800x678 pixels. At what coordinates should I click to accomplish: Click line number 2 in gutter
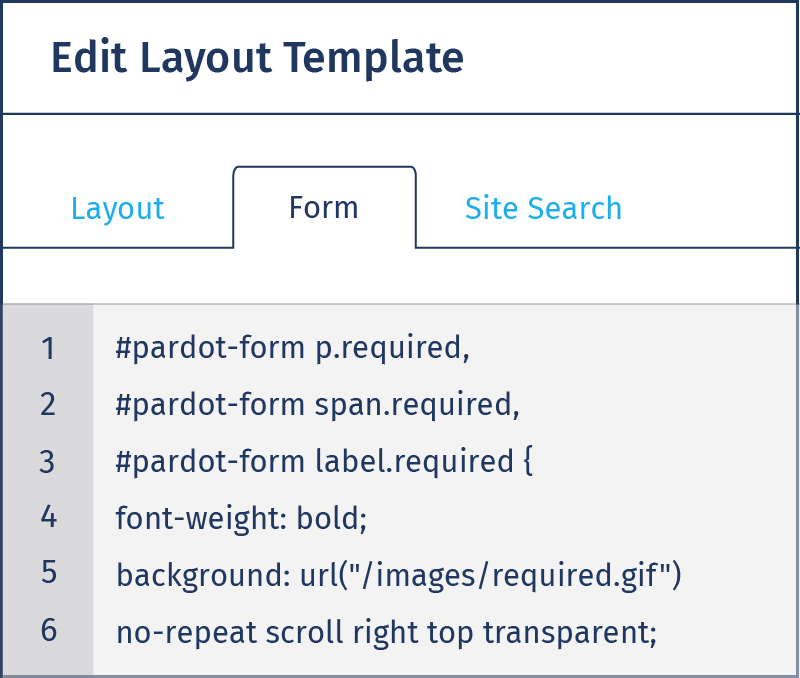[x=48, y=405]
